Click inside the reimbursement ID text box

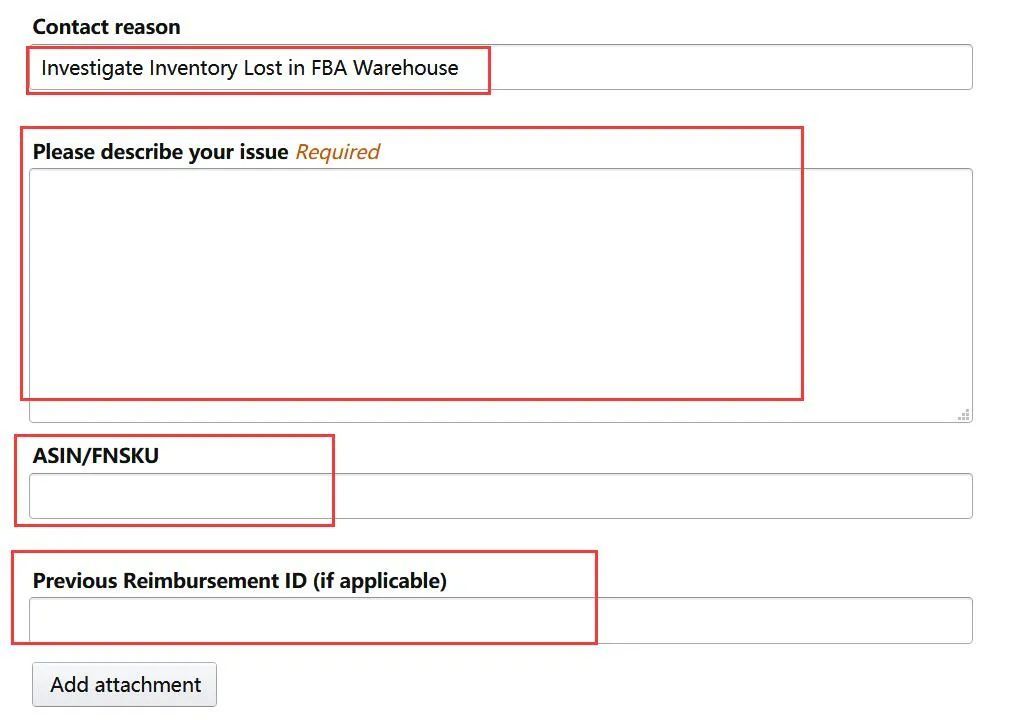click(x=700, y=620)
